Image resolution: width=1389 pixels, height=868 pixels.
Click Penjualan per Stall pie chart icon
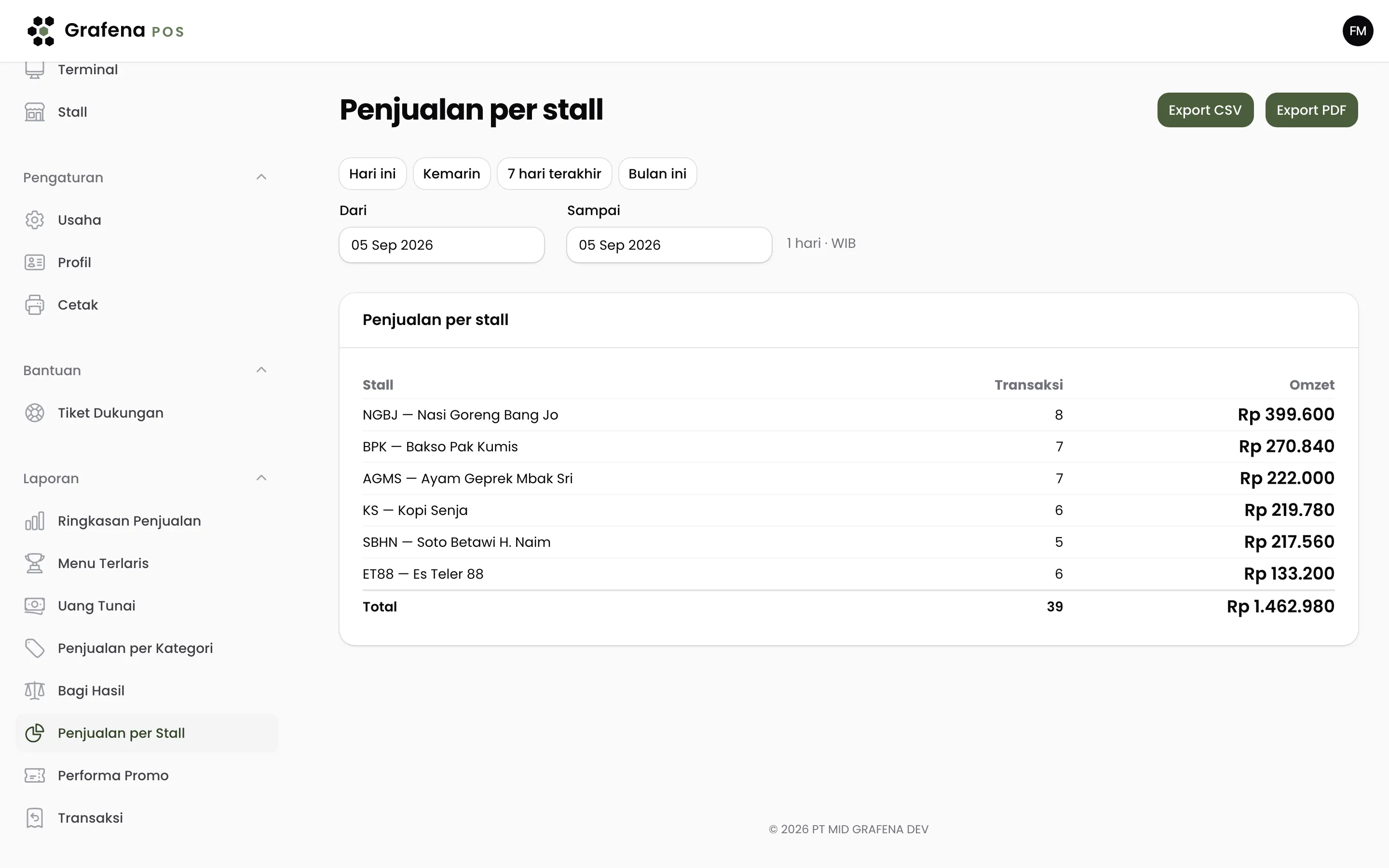point(34,733)
